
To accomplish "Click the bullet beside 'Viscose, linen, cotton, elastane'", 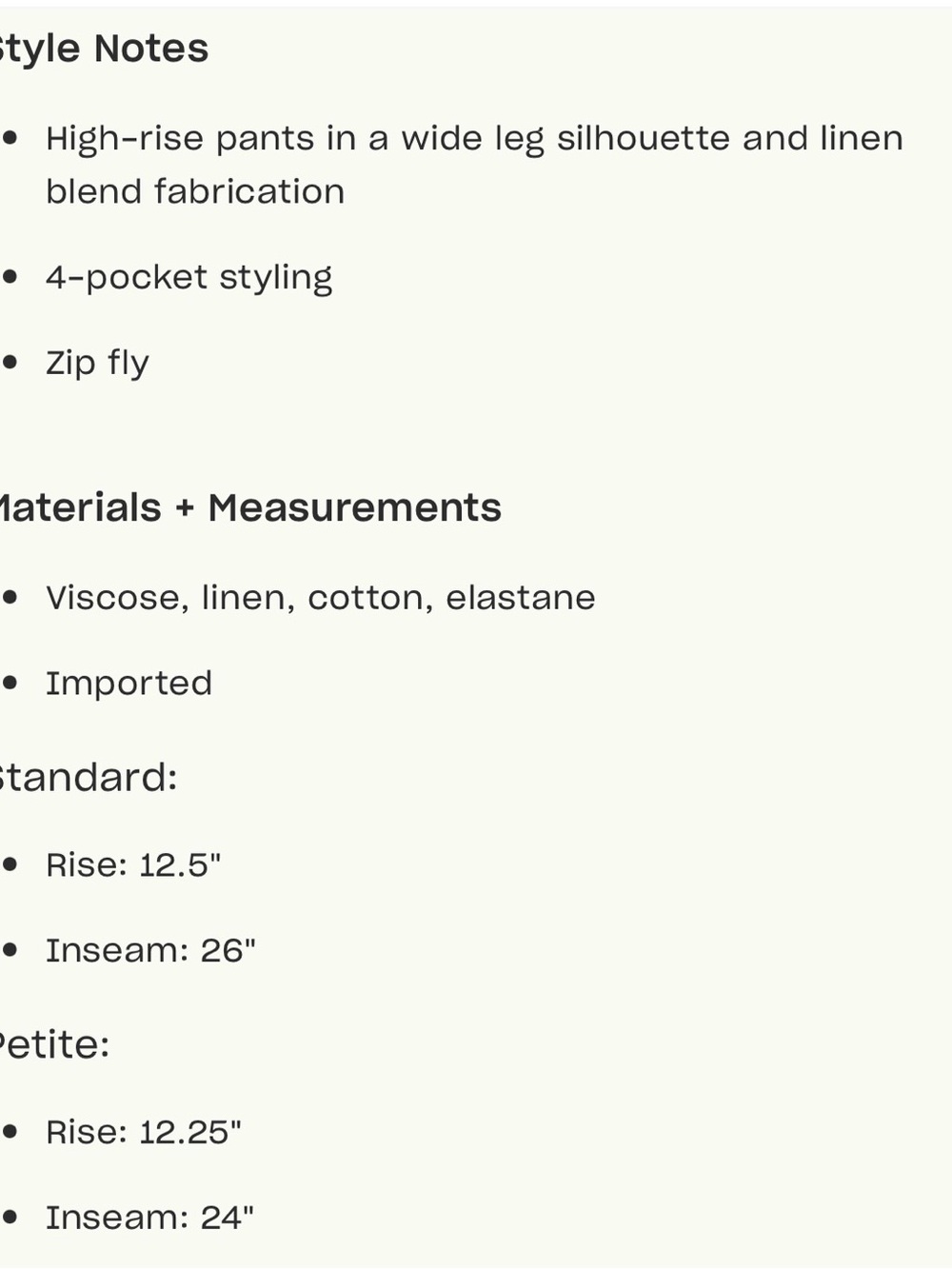I will 10,597.
